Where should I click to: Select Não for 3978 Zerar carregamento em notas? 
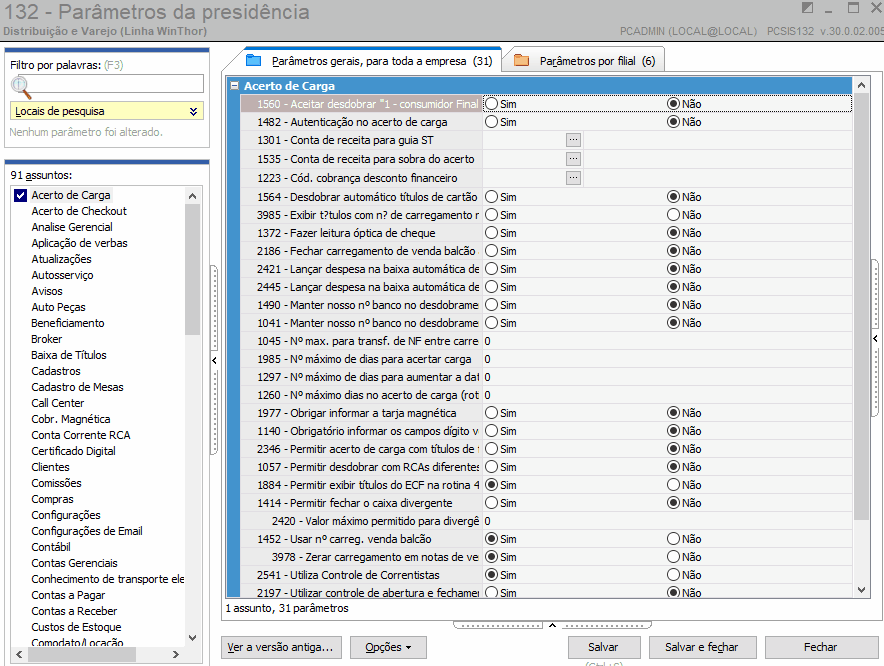pyautogui.click(x=673, y=557)
